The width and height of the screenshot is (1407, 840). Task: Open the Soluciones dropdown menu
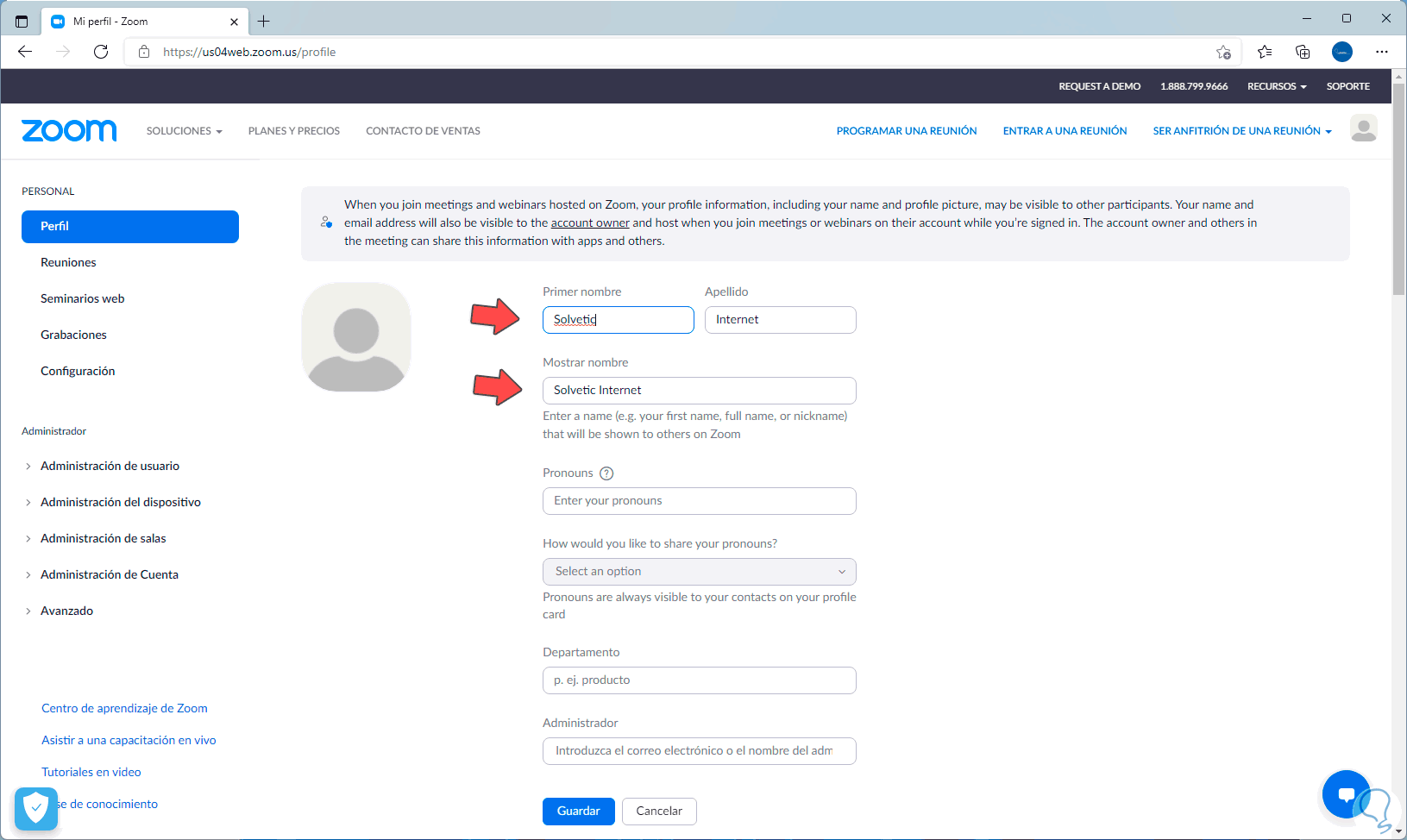(185, 131)
